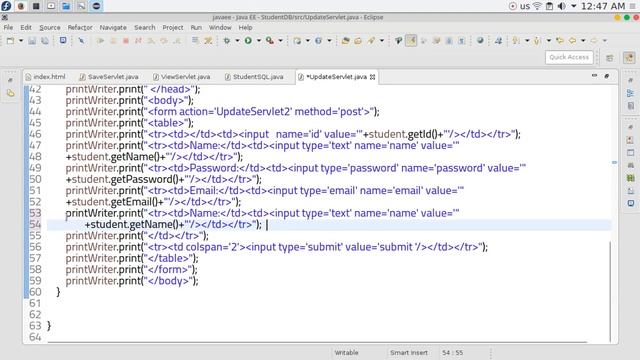Viewport: 640px width, 360px height.
Task: Click the Back navigation arrow icon
Action: (573, 40)
